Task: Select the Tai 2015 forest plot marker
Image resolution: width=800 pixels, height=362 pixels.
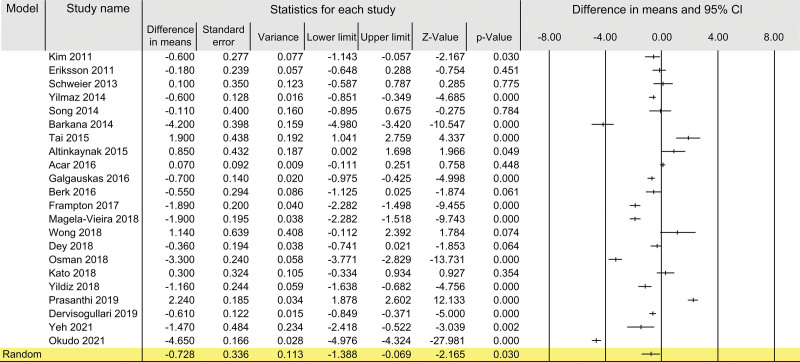Action: [x=688, y=138]
